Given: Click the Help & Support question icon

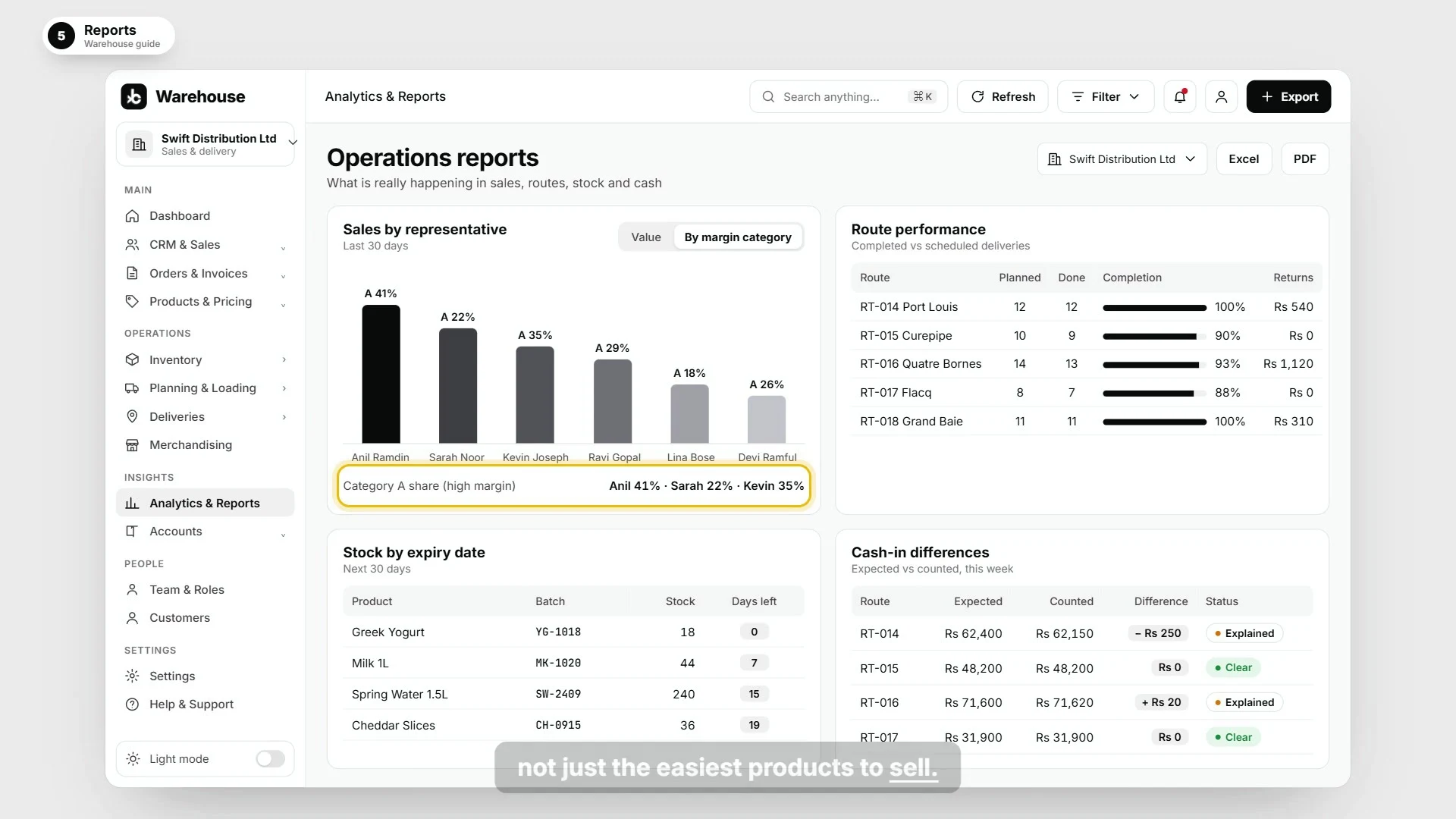Looking at the screenshot, I should [x=132, y=704].
